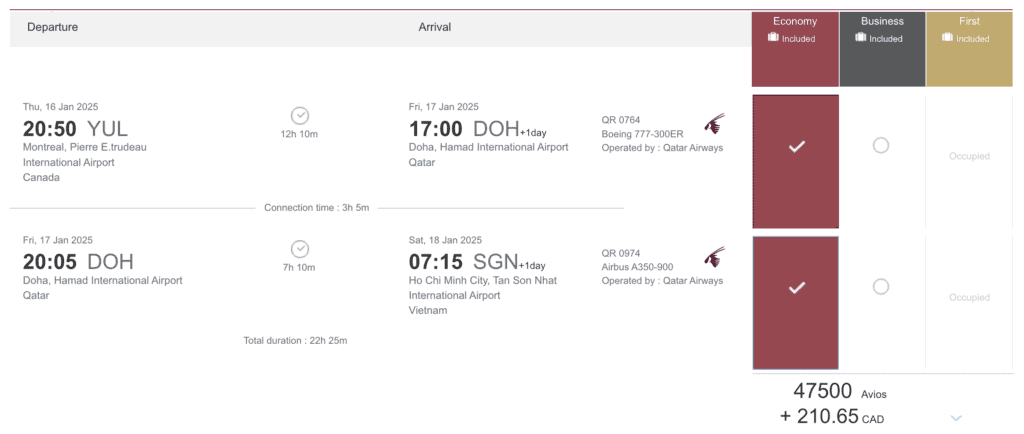
Task: Select Business radio for Doha–Ho Chi Minh flight
Action: [x=880, y=287]
